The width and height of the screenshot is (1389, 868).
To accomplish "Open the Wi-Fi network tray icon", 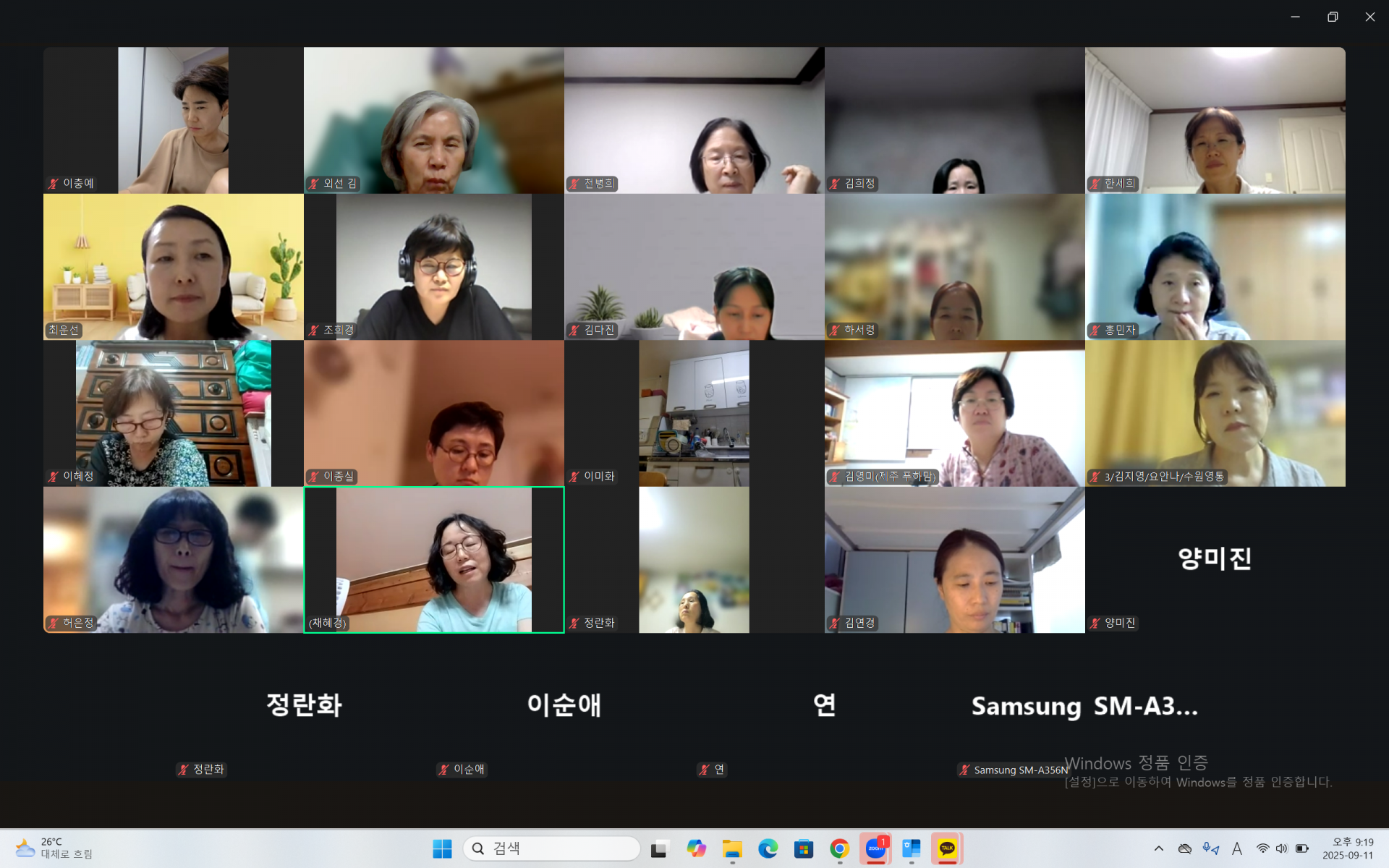I will [1262, 848].
